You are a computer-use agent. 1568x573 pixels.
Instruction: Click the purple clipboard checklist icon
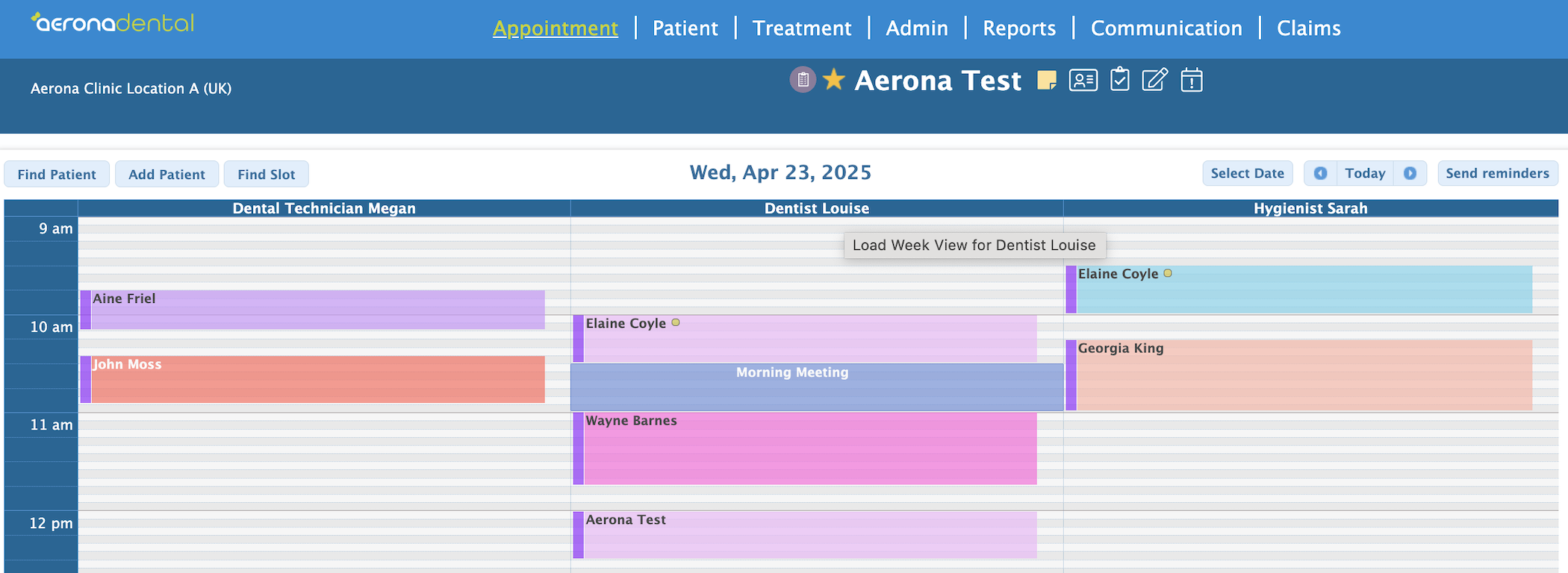(803, 79)
